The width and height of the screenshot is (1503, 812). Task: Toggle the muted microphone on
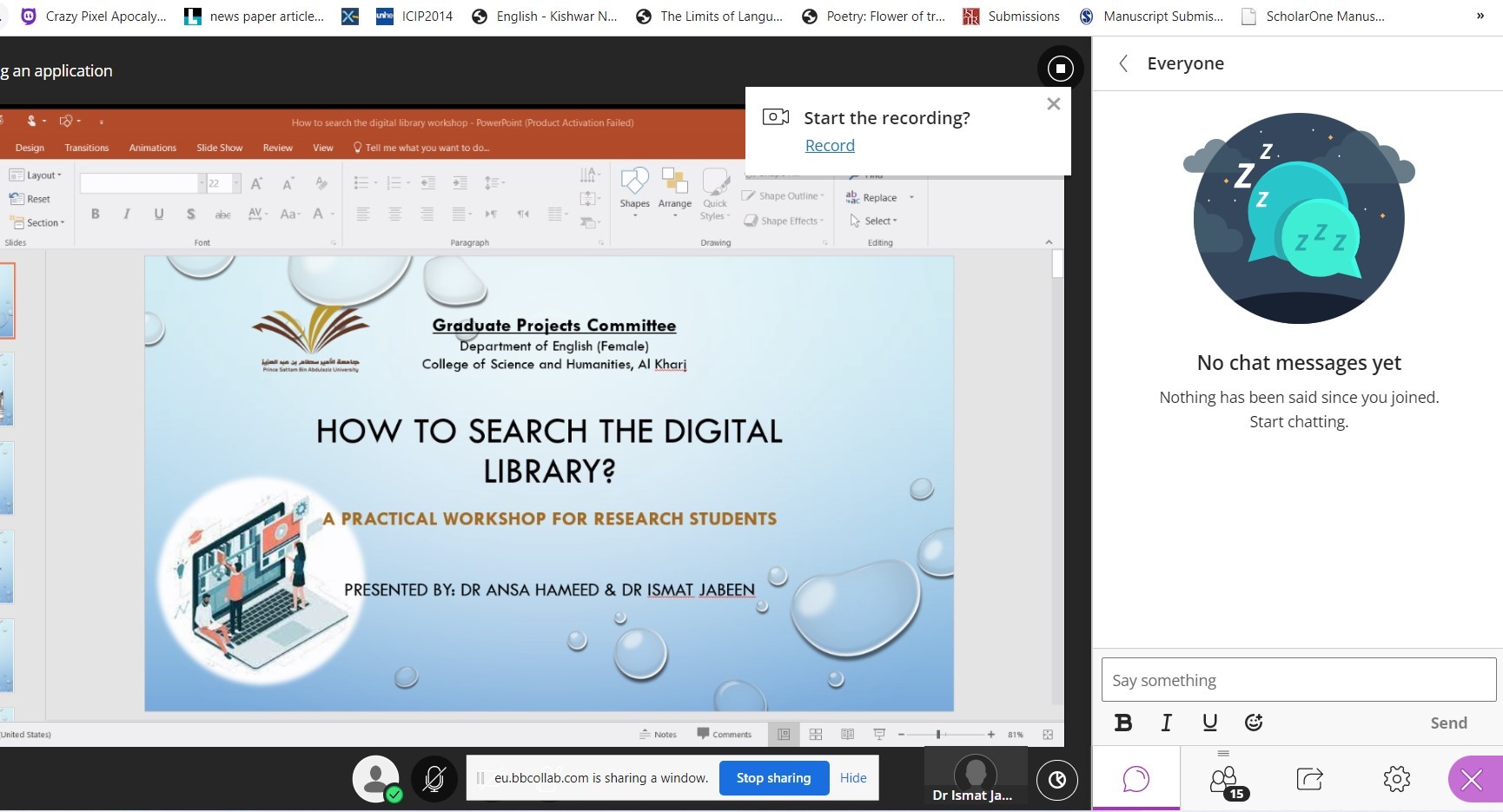(434, 779)
